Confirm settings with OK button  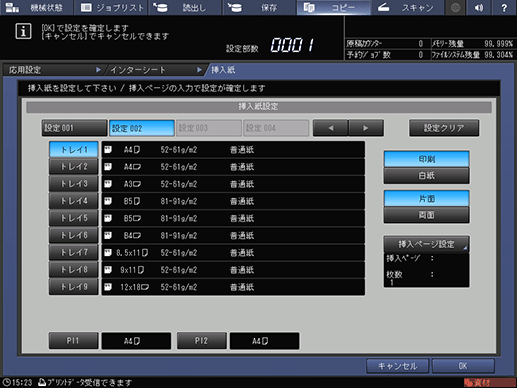463,366
